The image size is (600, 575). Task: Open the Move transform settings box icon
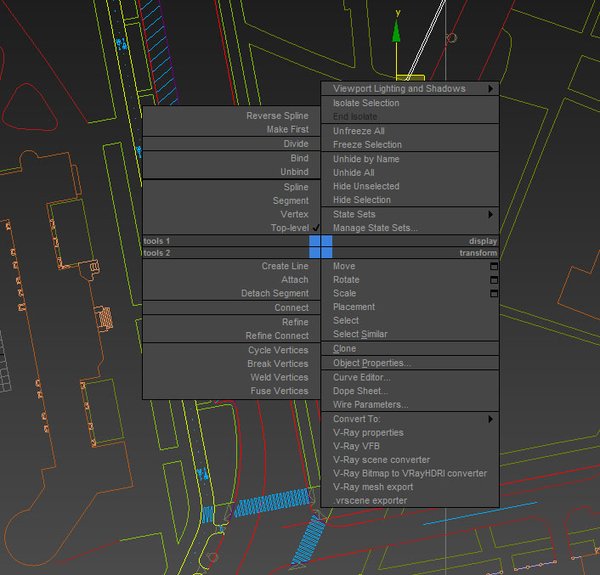coord(493,267)
